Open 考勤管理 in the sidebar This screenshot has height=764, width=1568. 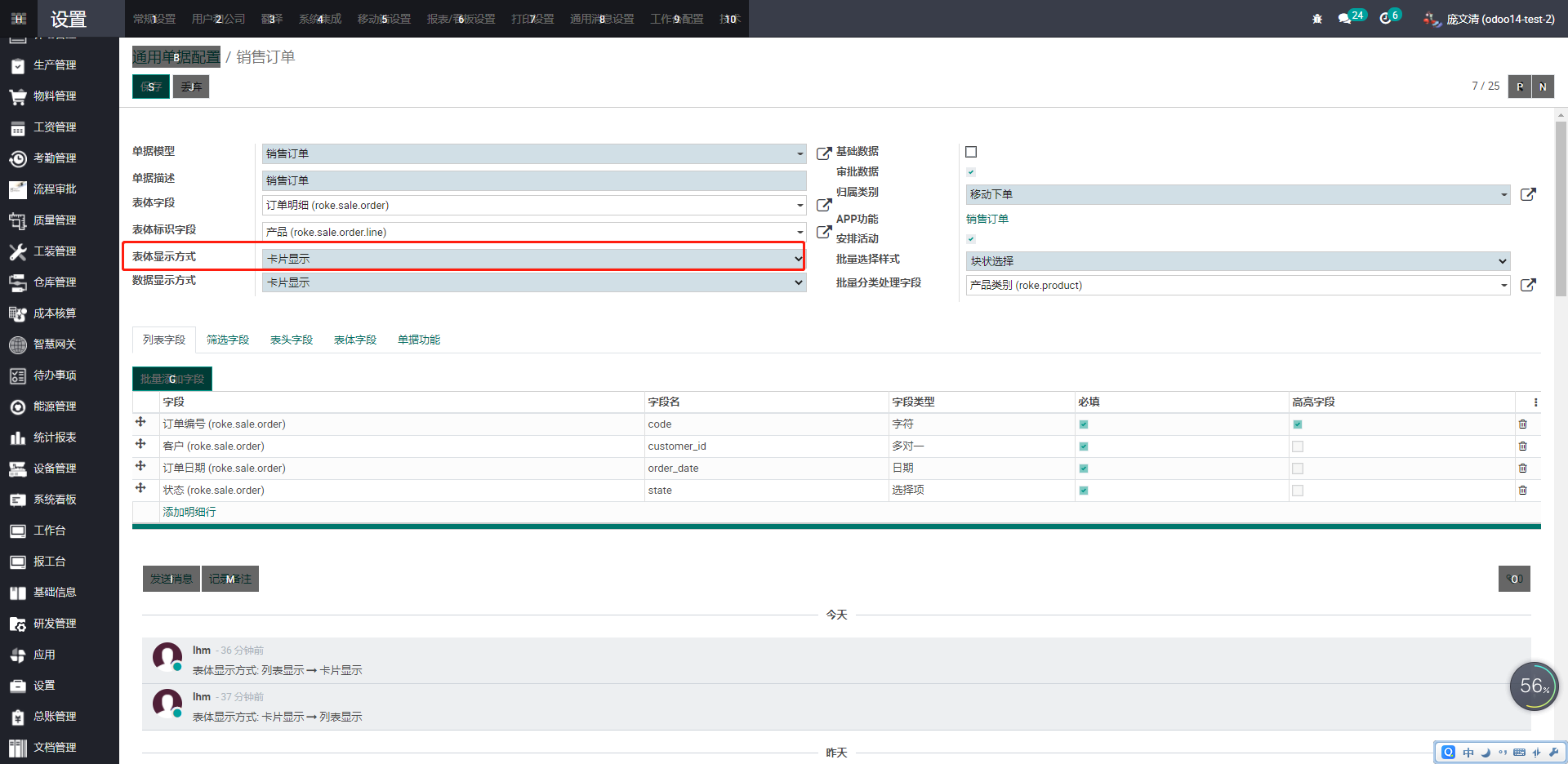click(x=55, y=158)
